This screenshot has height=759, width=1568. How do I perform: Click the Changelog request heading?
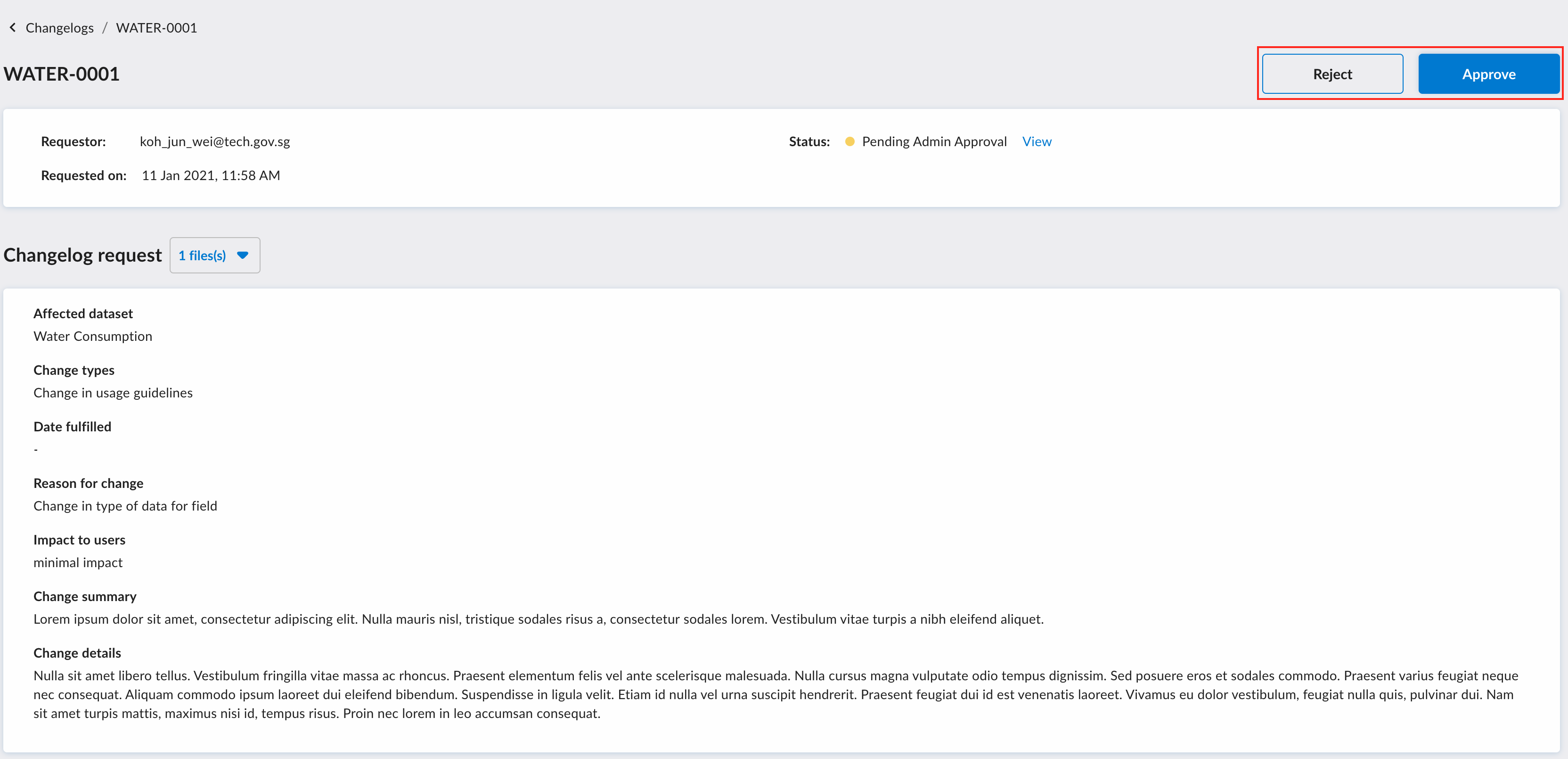click(x=83, y=255)
